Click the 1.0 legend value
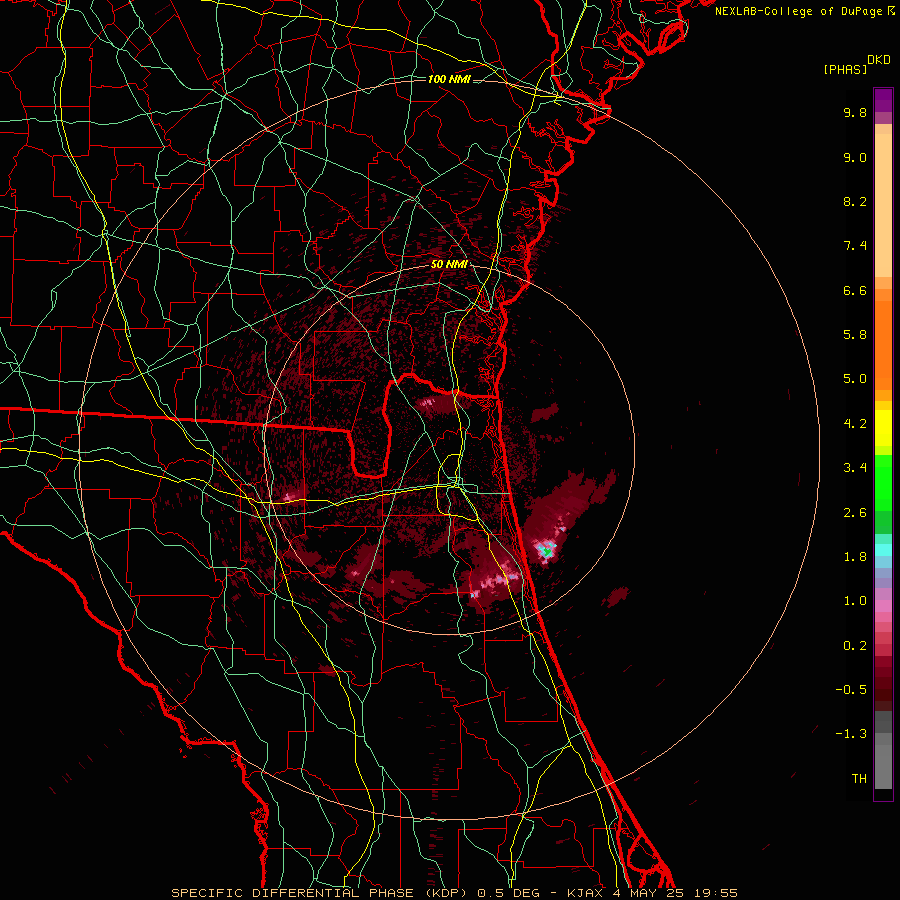Image resolution: width=900 pixels, height=900 pixels. [855, 601]
